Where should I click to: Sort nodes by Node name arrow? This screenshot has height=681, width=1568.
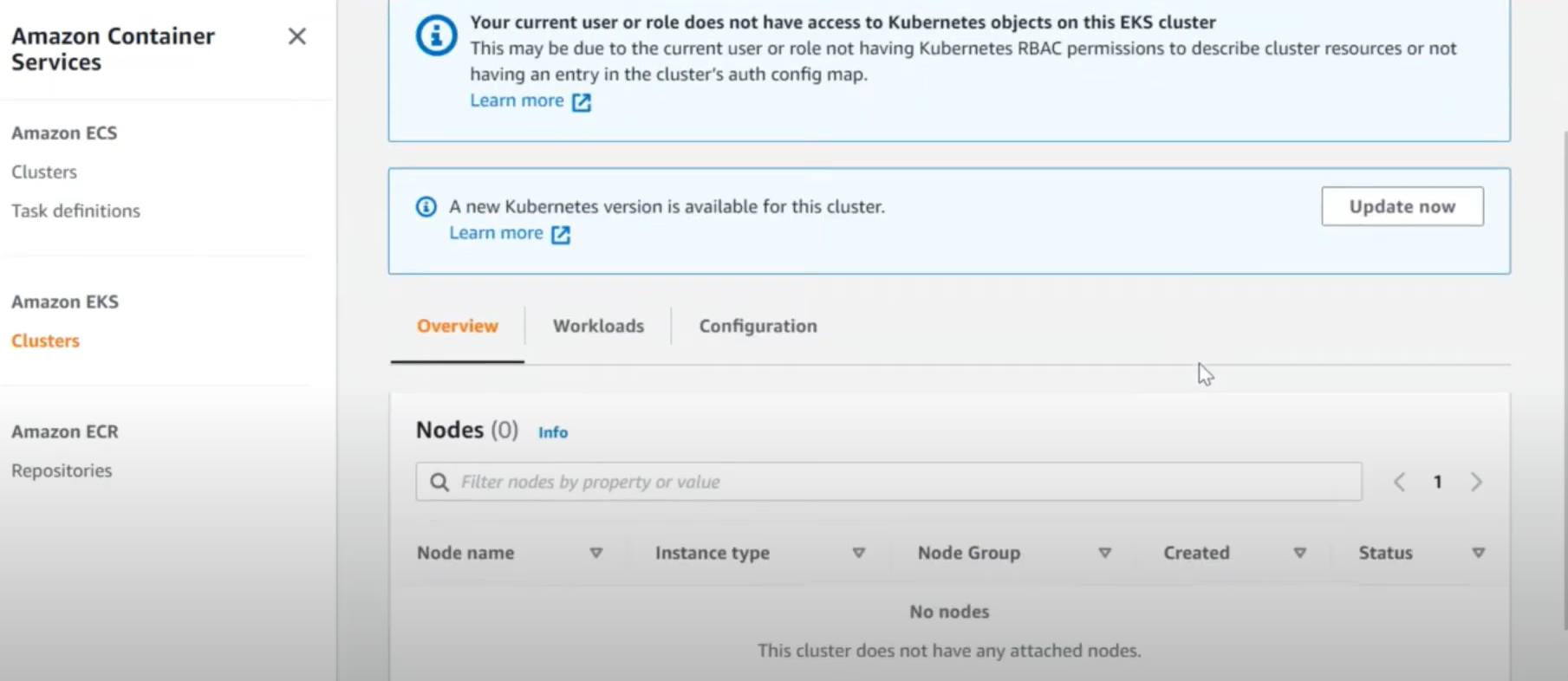tap(596, 553)
